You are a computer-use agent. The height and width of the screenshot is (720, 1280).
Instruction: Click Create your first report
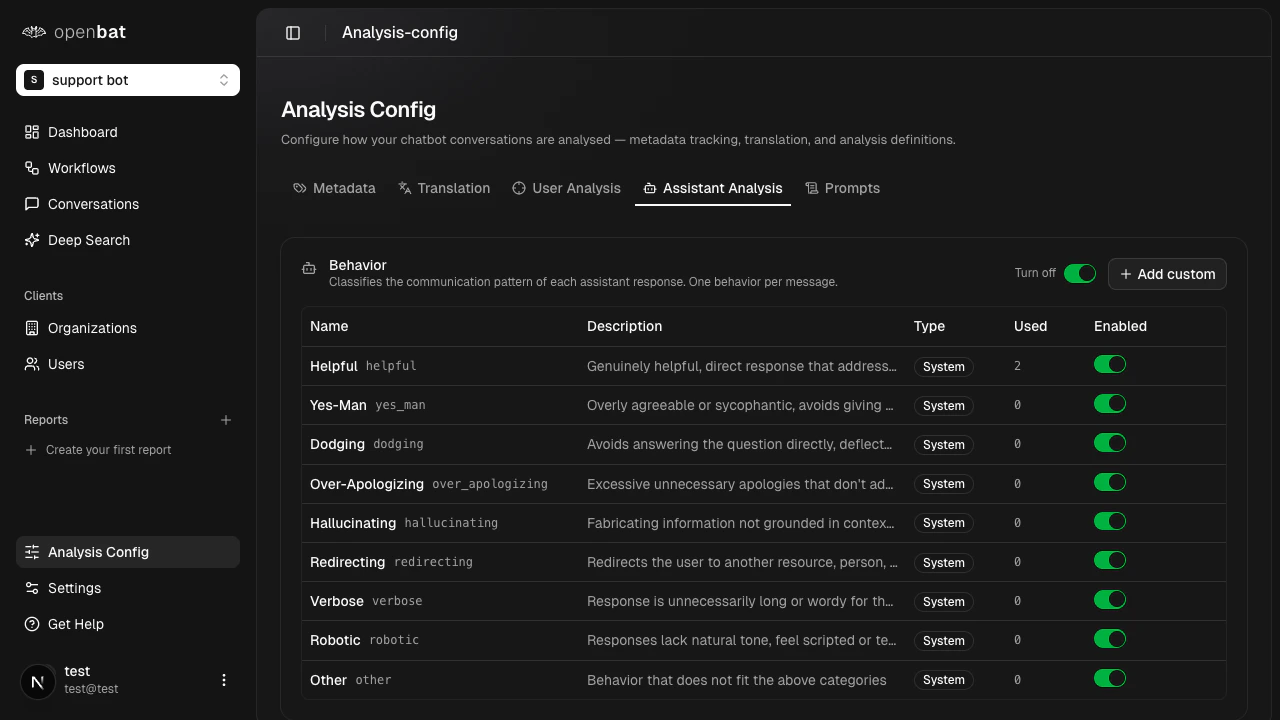coord(108,450)
